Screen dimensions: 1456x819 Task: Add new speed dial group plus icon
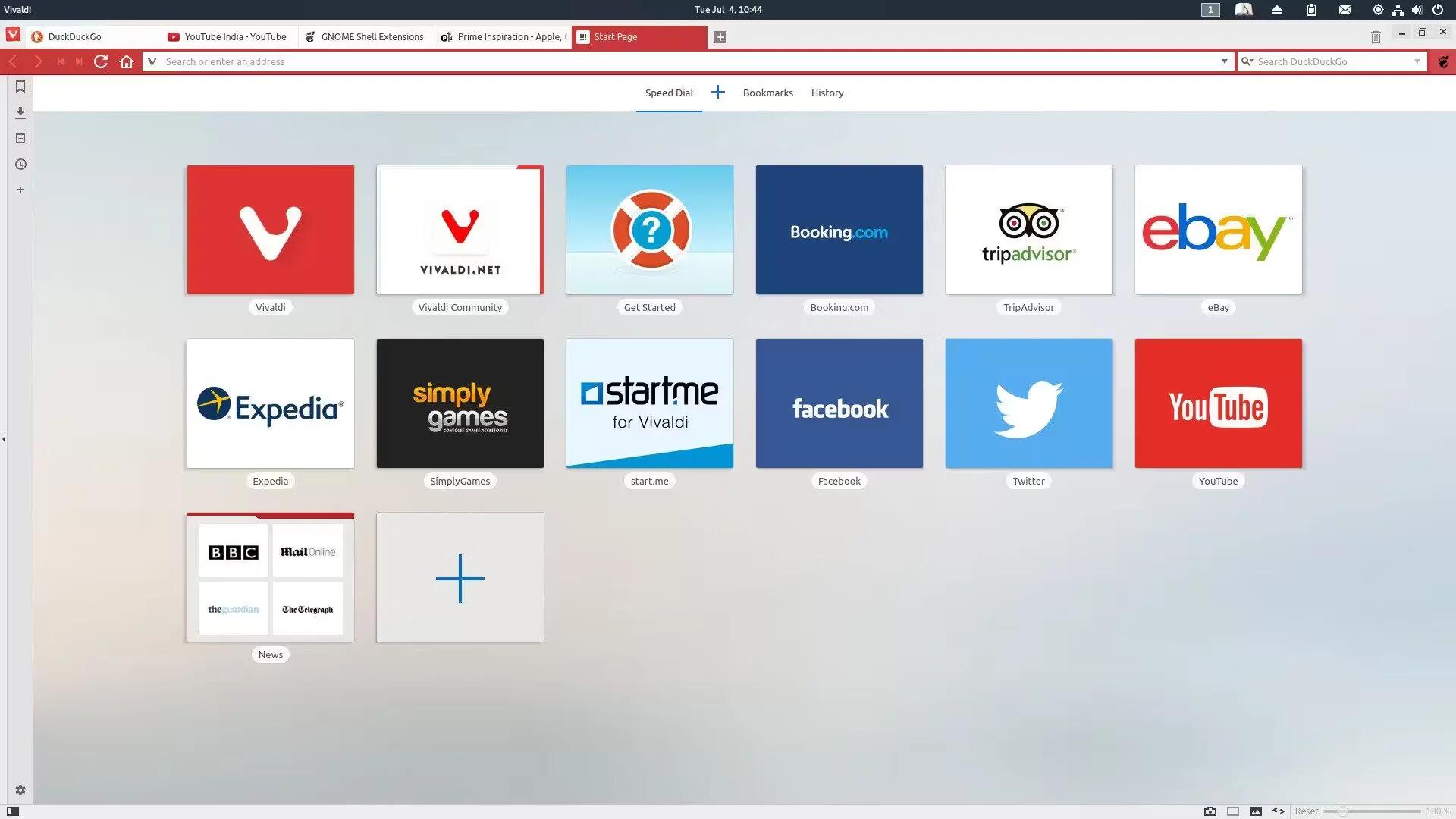[718, 92]
